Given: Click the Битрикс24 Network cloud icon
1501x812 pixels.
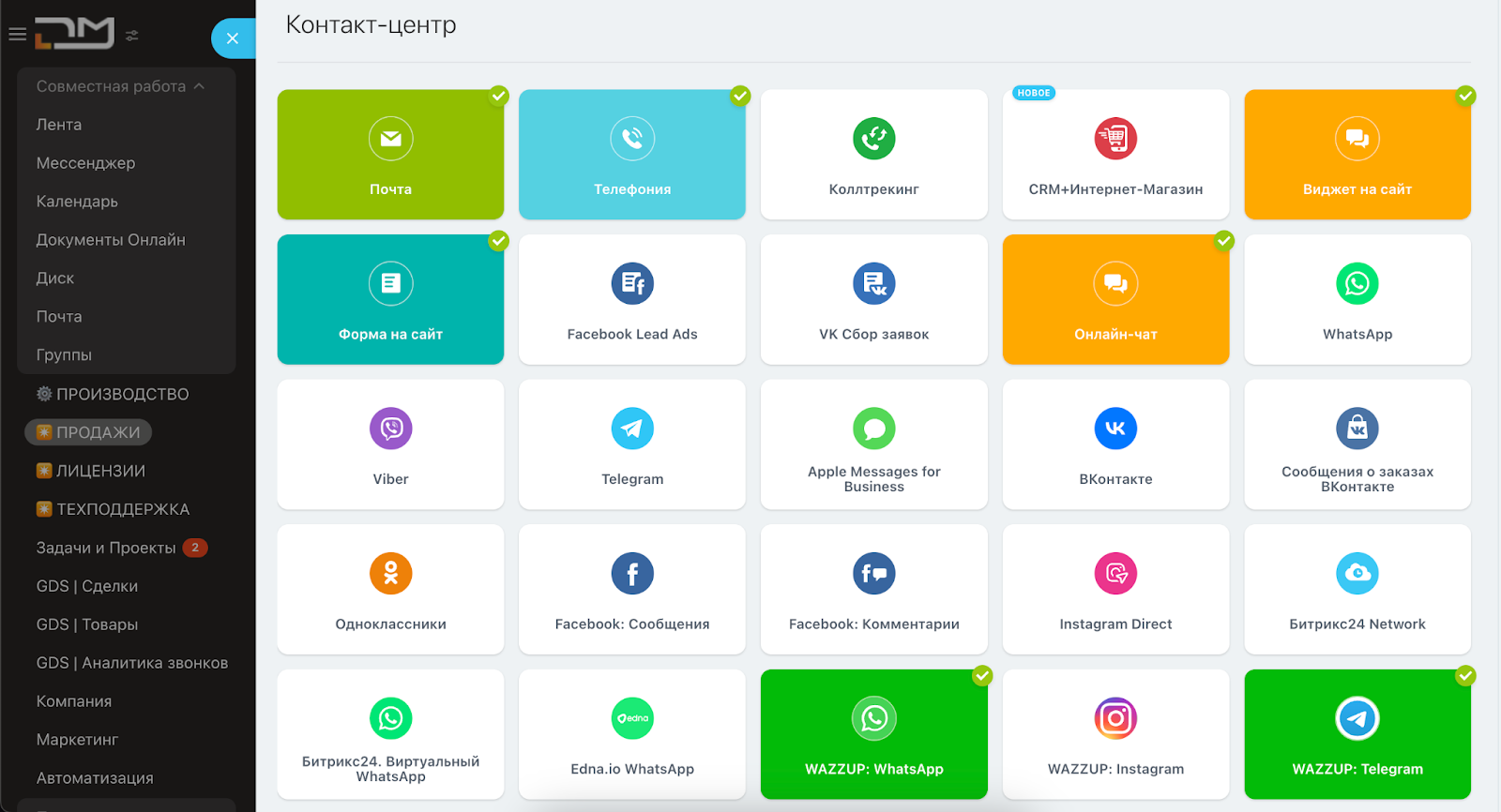Looking at the screenshot, I should click(1357, 573).
